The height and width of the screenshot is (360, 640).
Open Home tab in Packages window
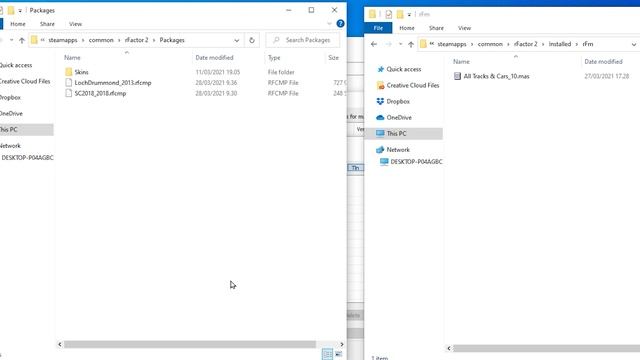click(18, 24)
